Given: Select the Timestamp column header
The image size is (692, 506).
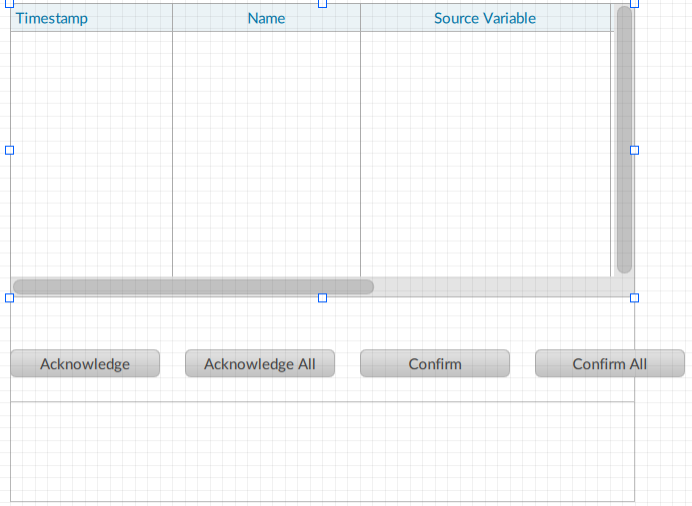Looking at the screenshot, I should [x=91, y=18].
